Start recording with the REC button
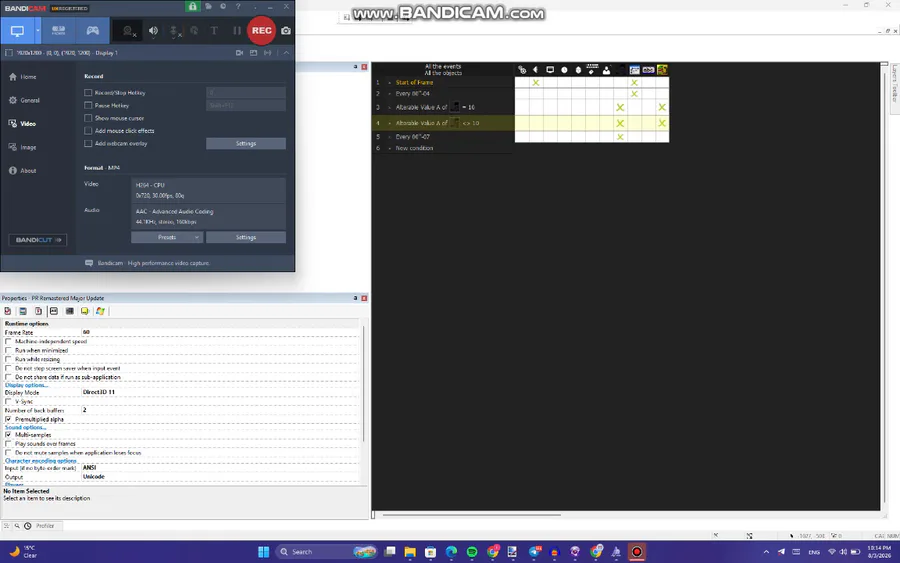 click(261, 30)
